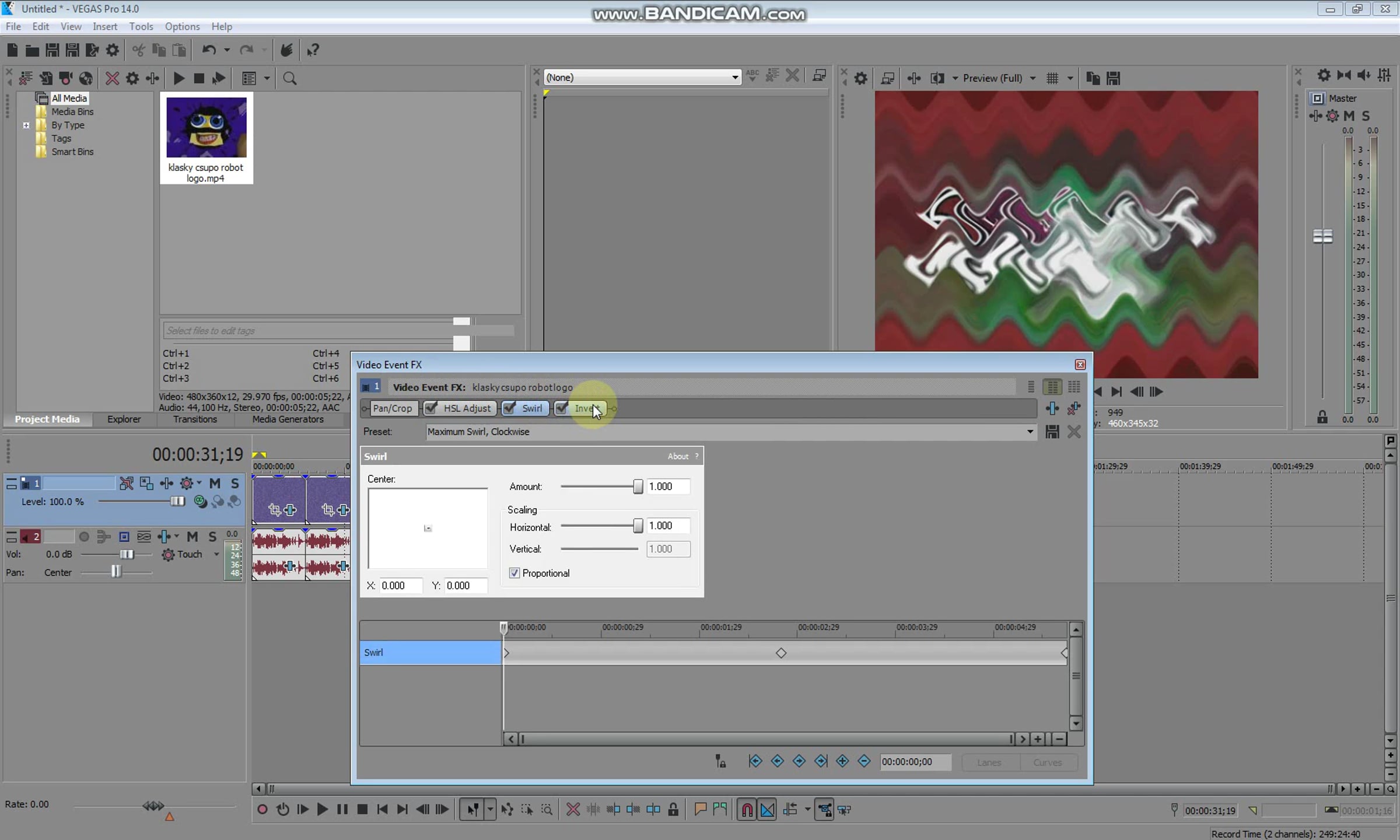Switch to the Media Generators tab

pos(288,419)
